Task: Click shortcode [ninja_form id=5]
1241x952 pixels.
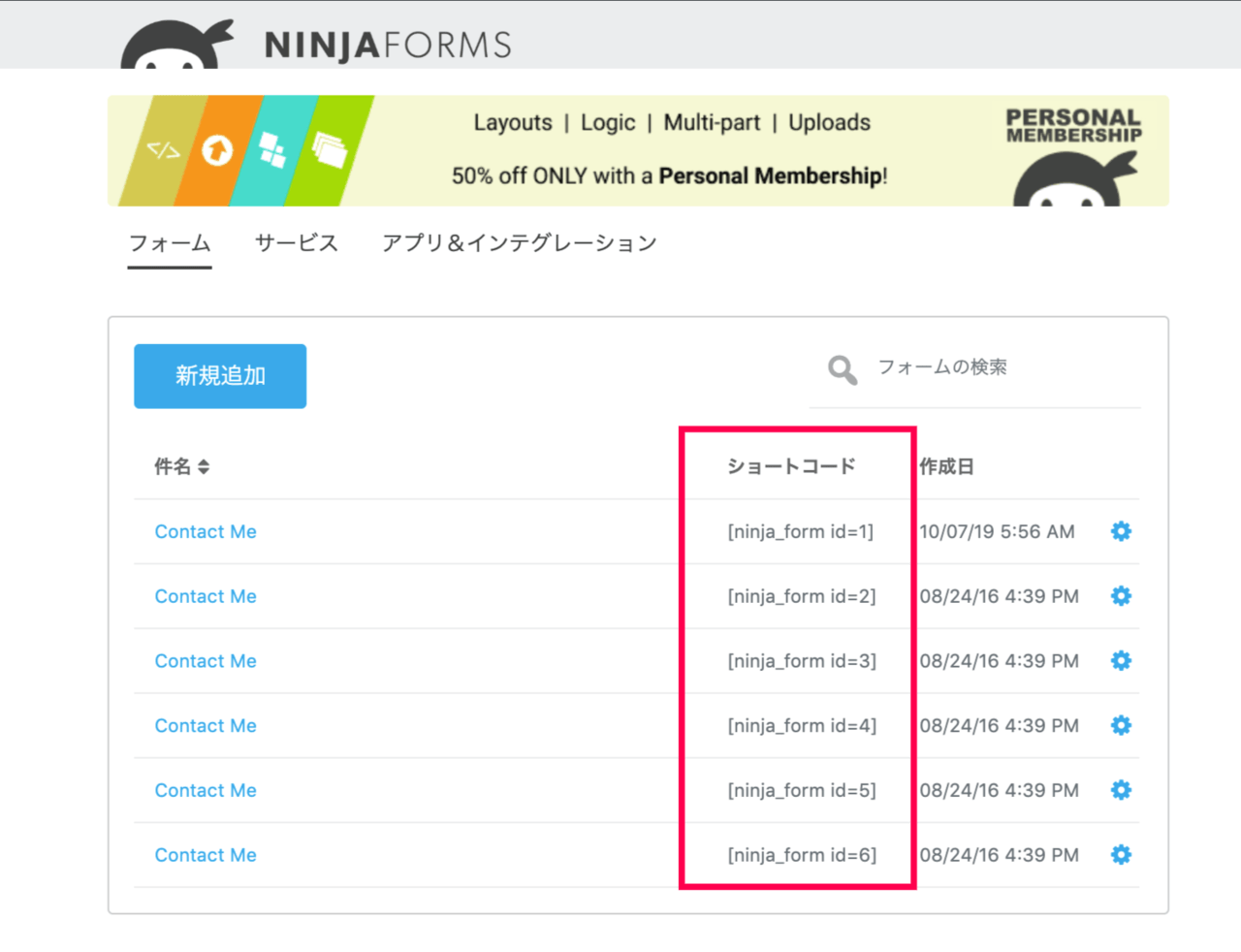Action: [x=802, y=790]
